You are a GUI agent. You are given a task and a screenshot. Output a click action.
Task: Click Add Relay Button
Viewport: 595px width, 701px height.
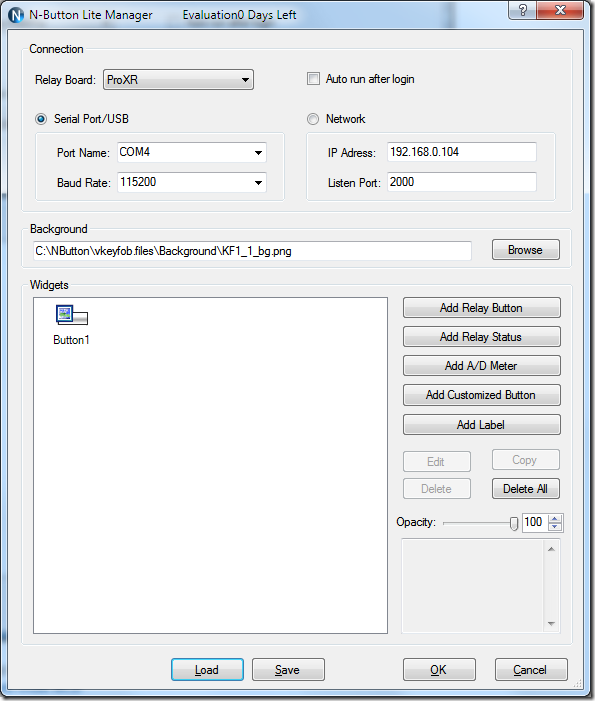tap(481, 308)
